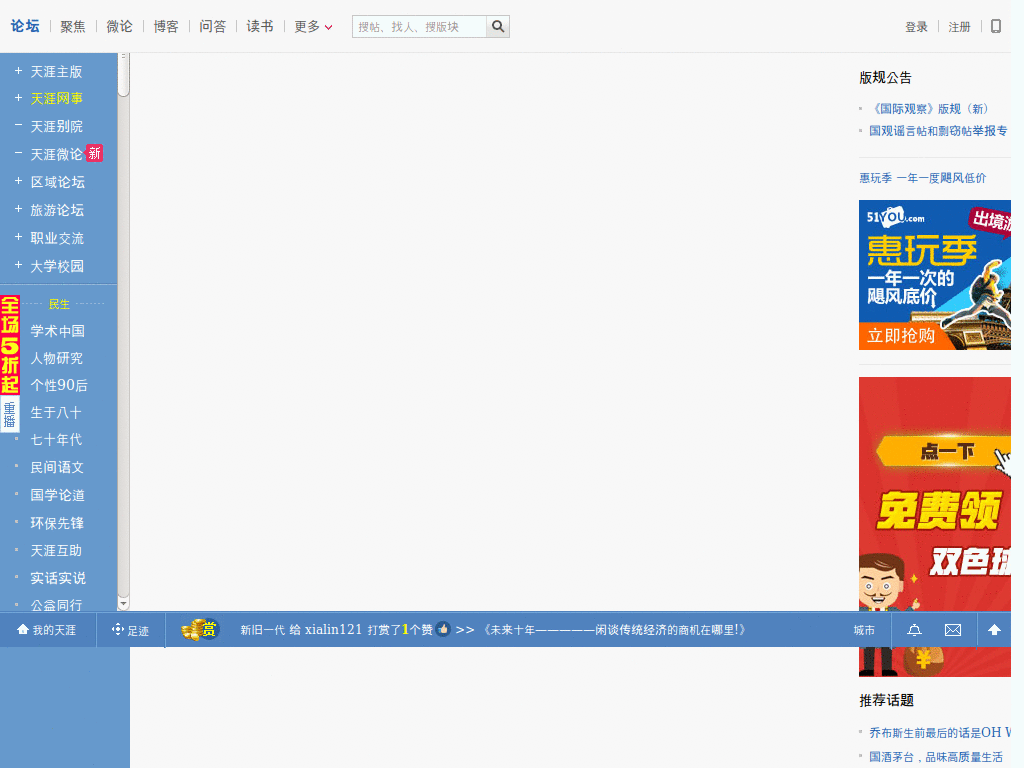Open 我的天涯 home button
This screenshot has width=1024, height=768.
[x=46, y=630]
